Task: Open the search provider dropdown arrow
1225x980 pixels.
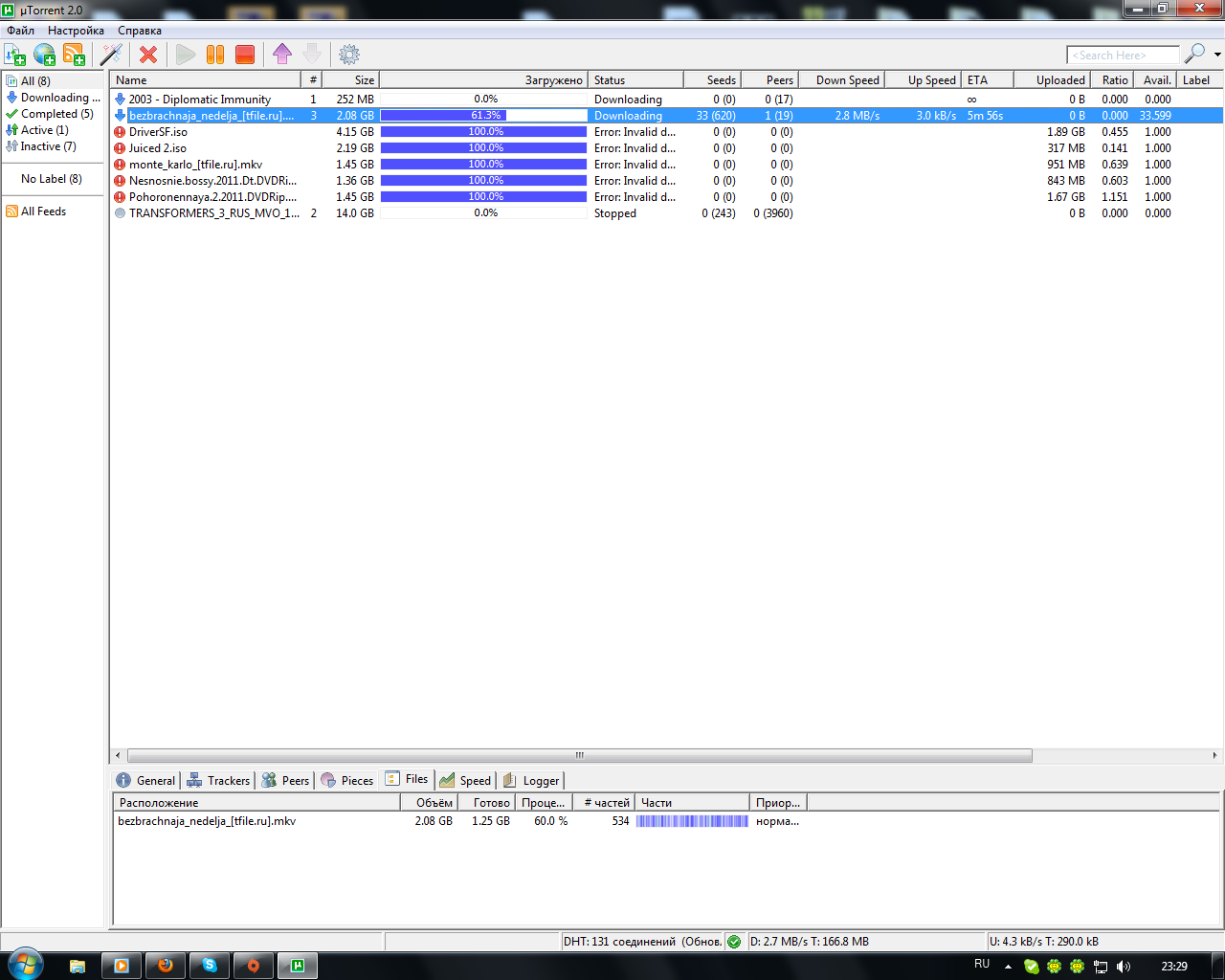Action: click(1217, 55)
